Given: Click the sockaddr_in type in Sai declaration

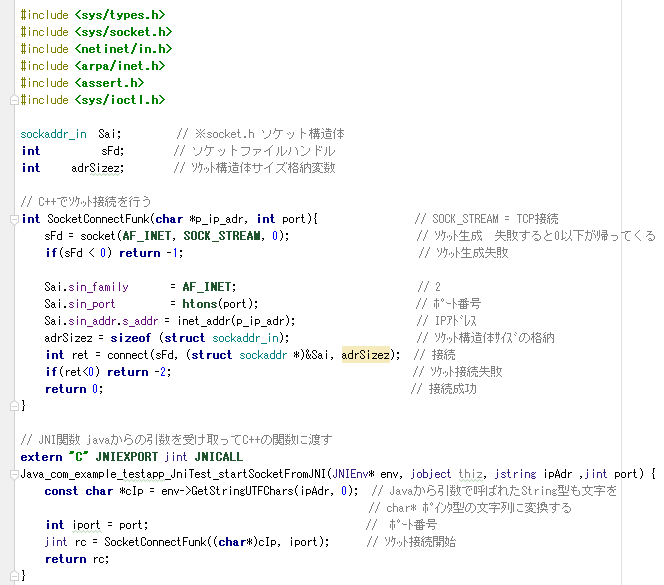Looking at the screenshot, I should [53, 134].
